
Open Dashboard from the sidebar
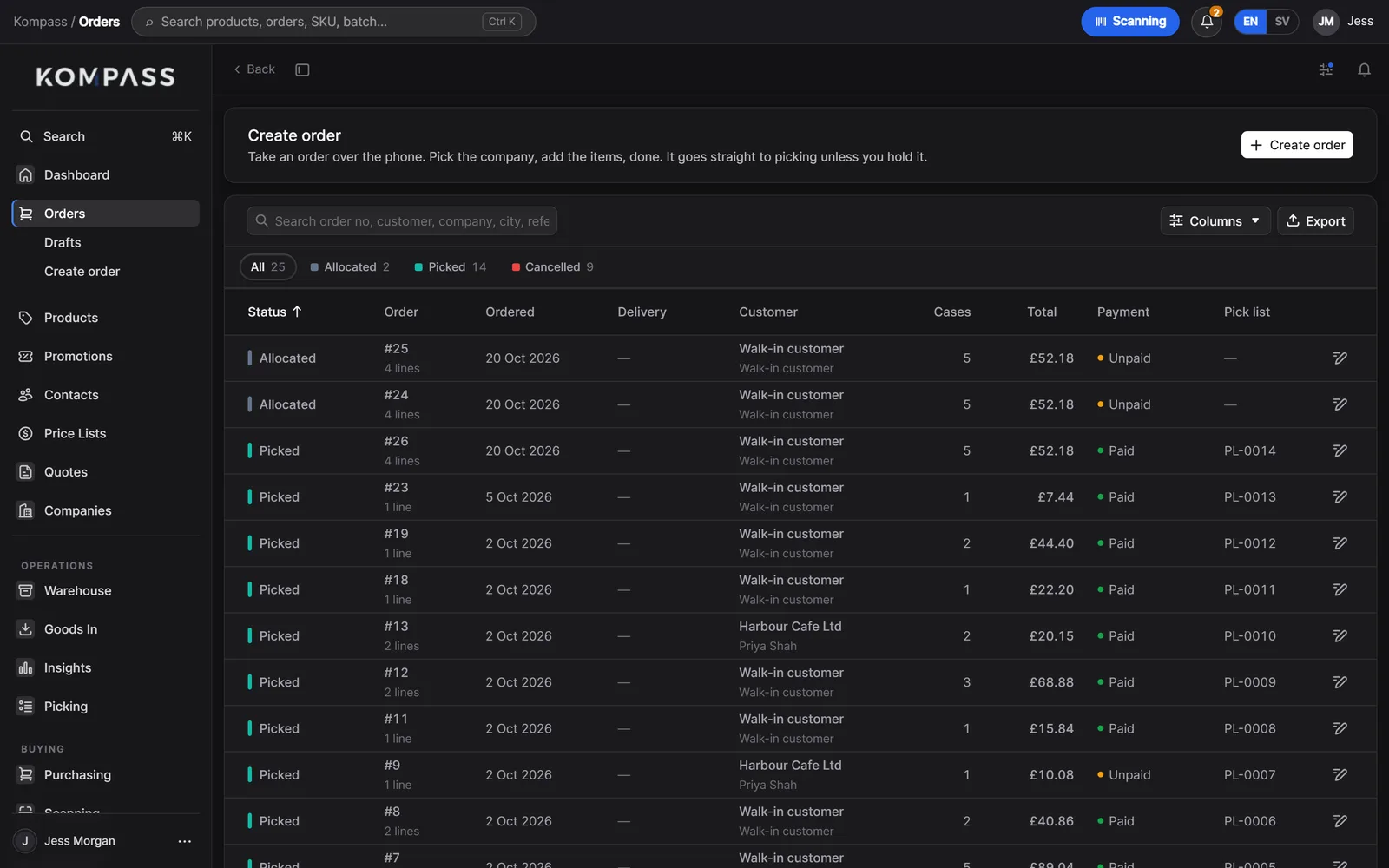pos(106,174)
